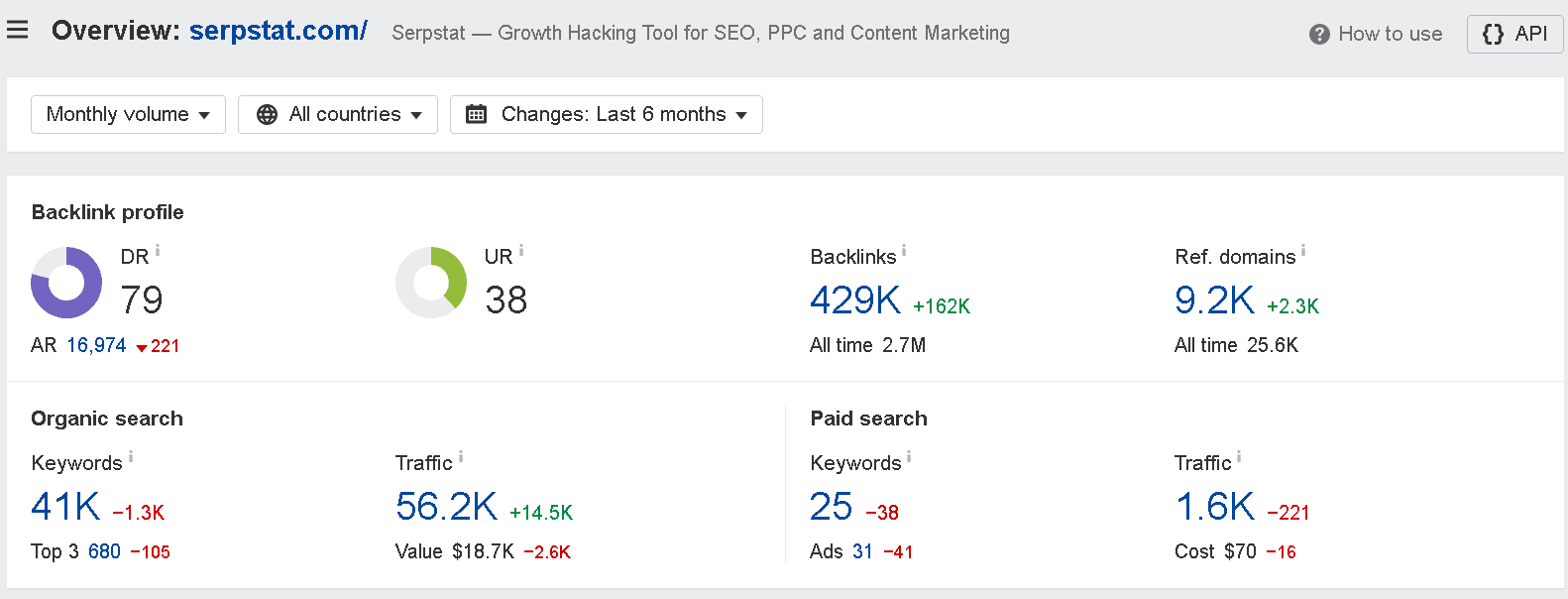Viewport: 1568px width, 599px height.
Task: Click the All time 2.7M backlinks text
Action: [x=867, y=345]
